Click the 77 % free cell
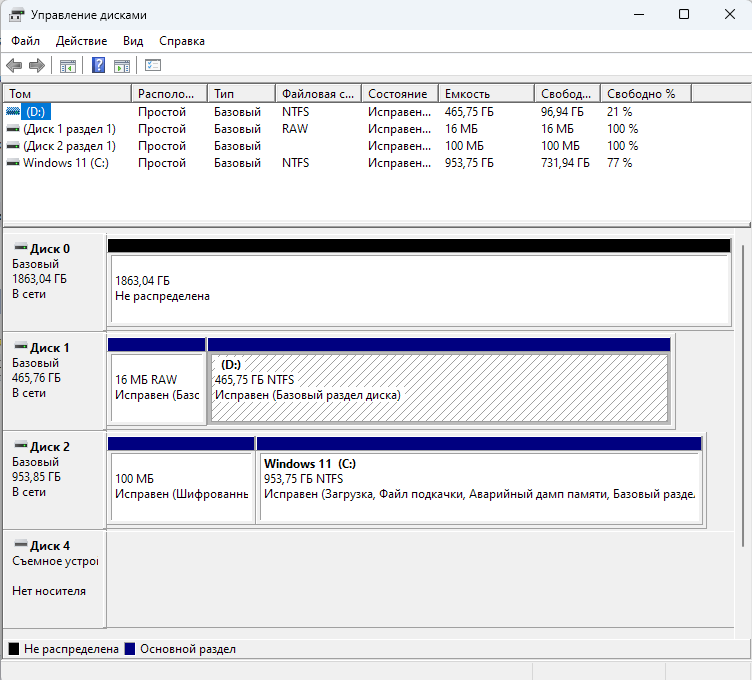Viewport: 752px width, 680px height. point(620,163)
